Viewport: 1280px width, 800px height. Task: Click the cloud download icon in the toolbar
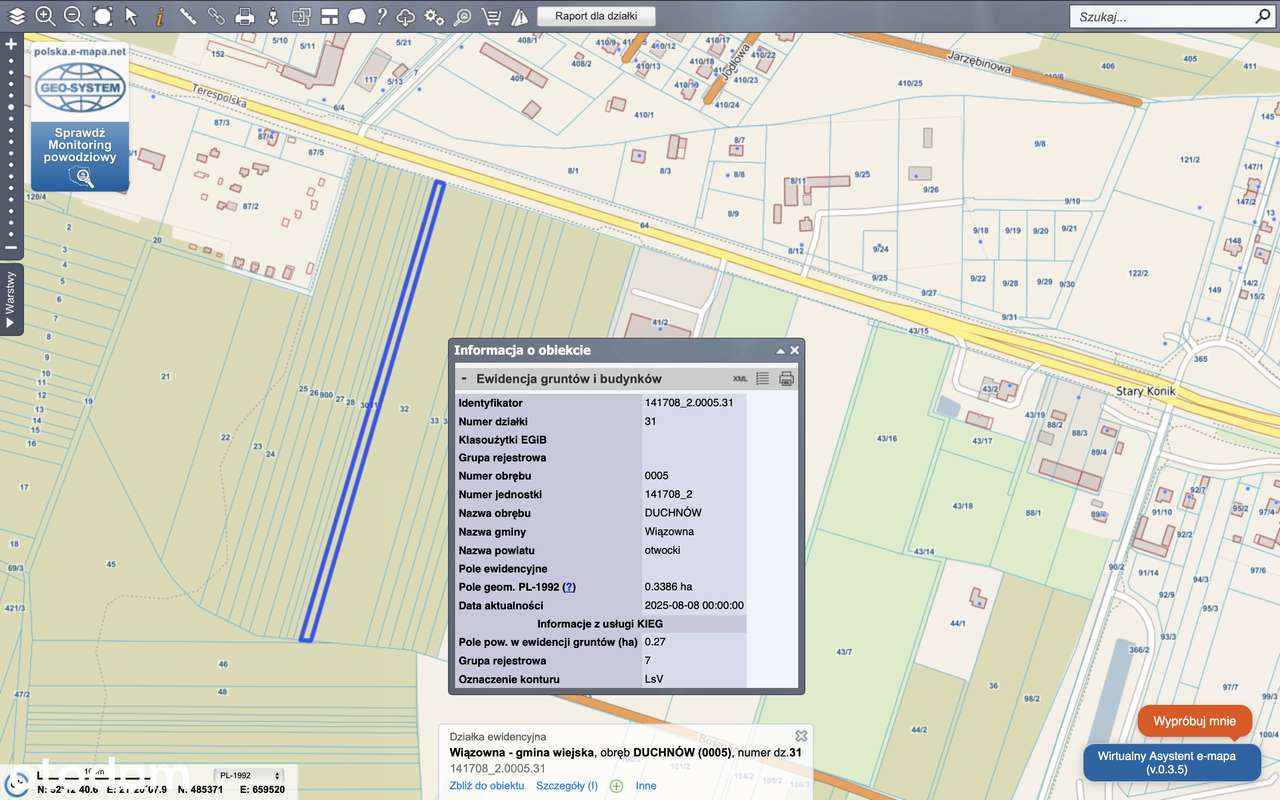404,15
